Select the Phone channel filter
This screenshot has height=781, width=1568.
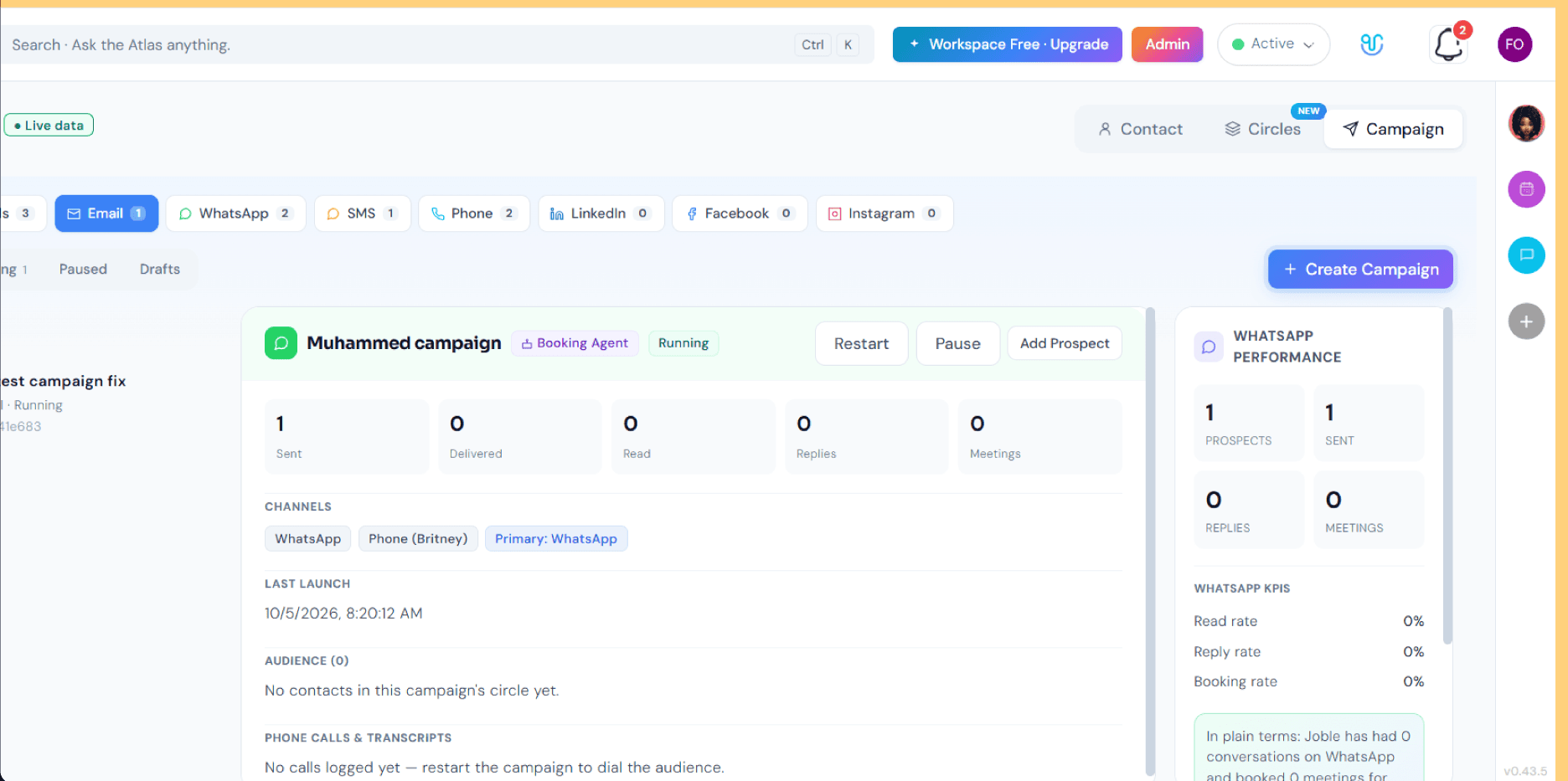click(474, 213)
